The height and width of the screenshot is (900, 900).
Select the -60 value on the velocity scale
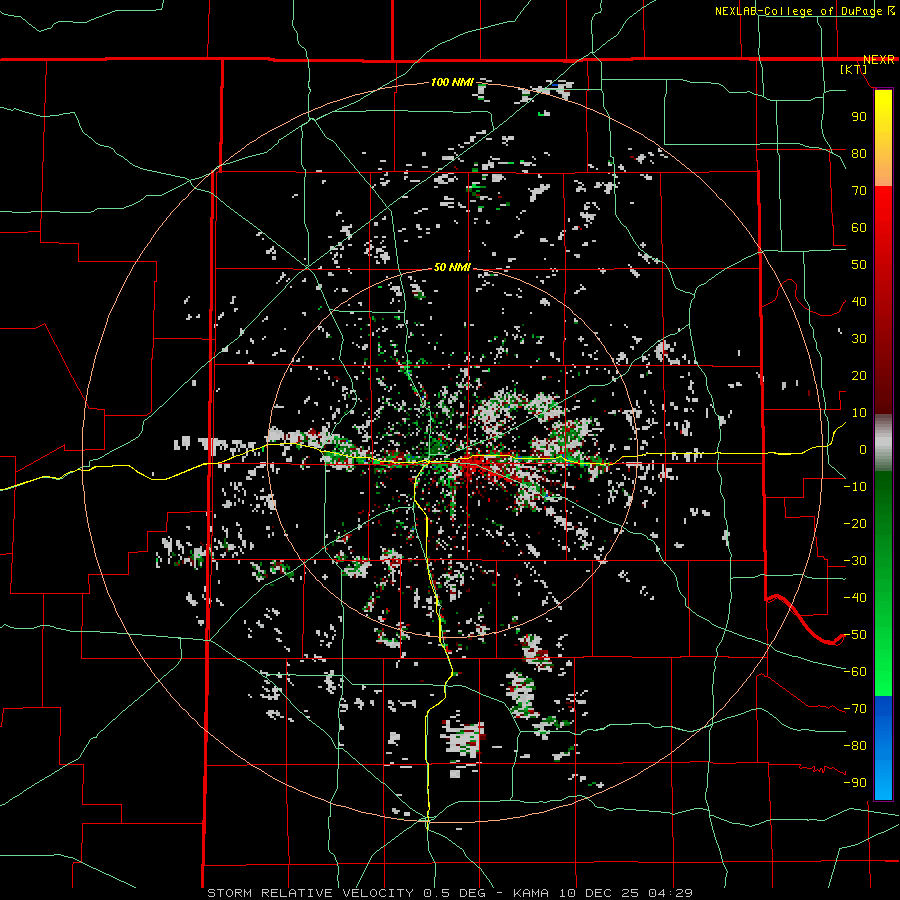coord(855,672)
